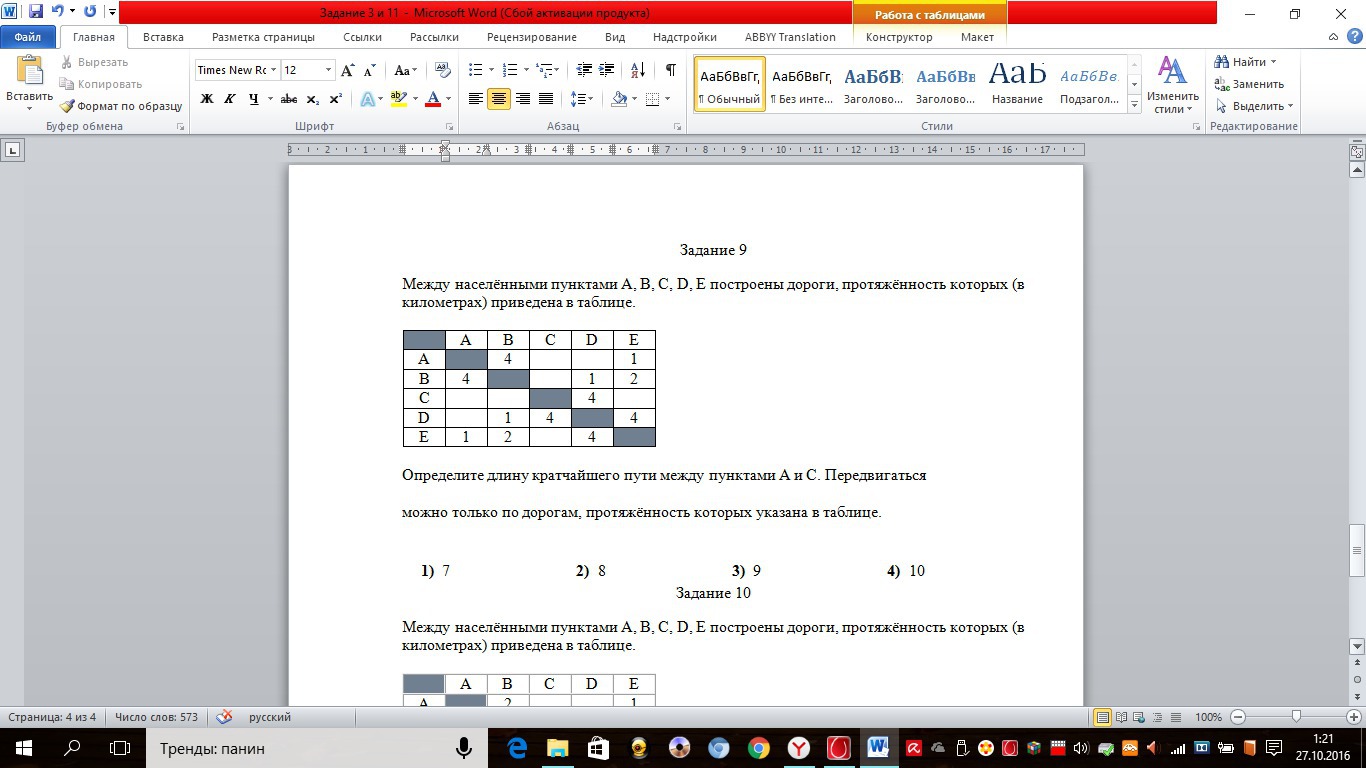Toggle underline (Ч) formatting
Viewport: 1366px width, 768px height.
[254, 99]
